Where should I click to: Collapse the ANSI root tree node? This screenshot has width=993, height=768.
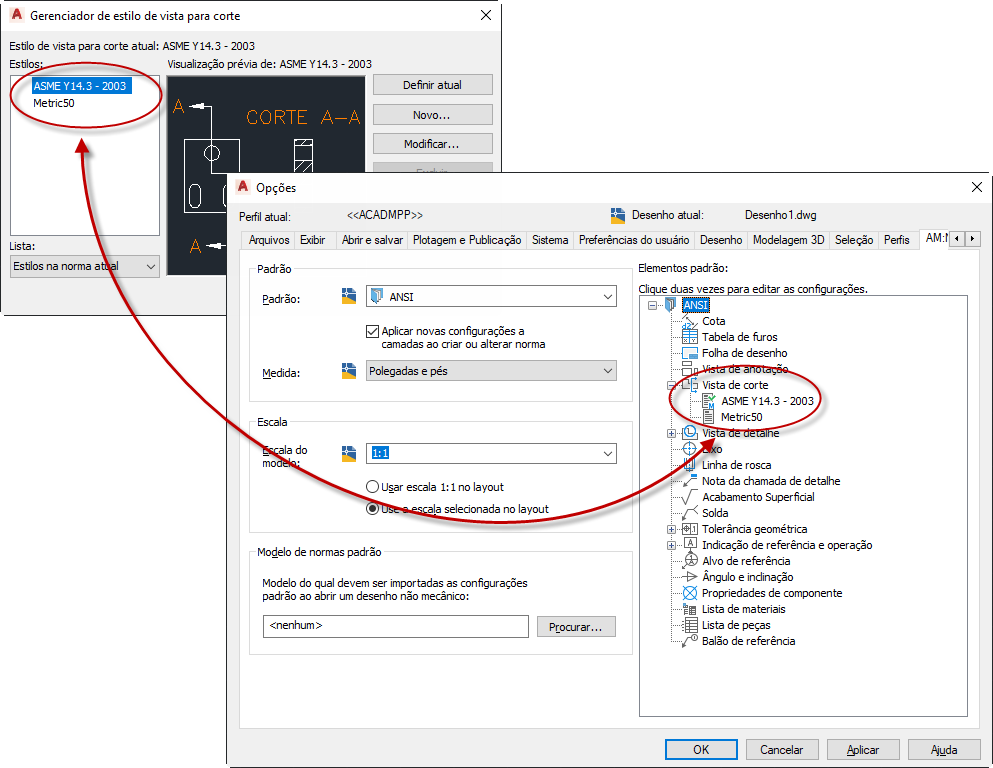[652, 305]
